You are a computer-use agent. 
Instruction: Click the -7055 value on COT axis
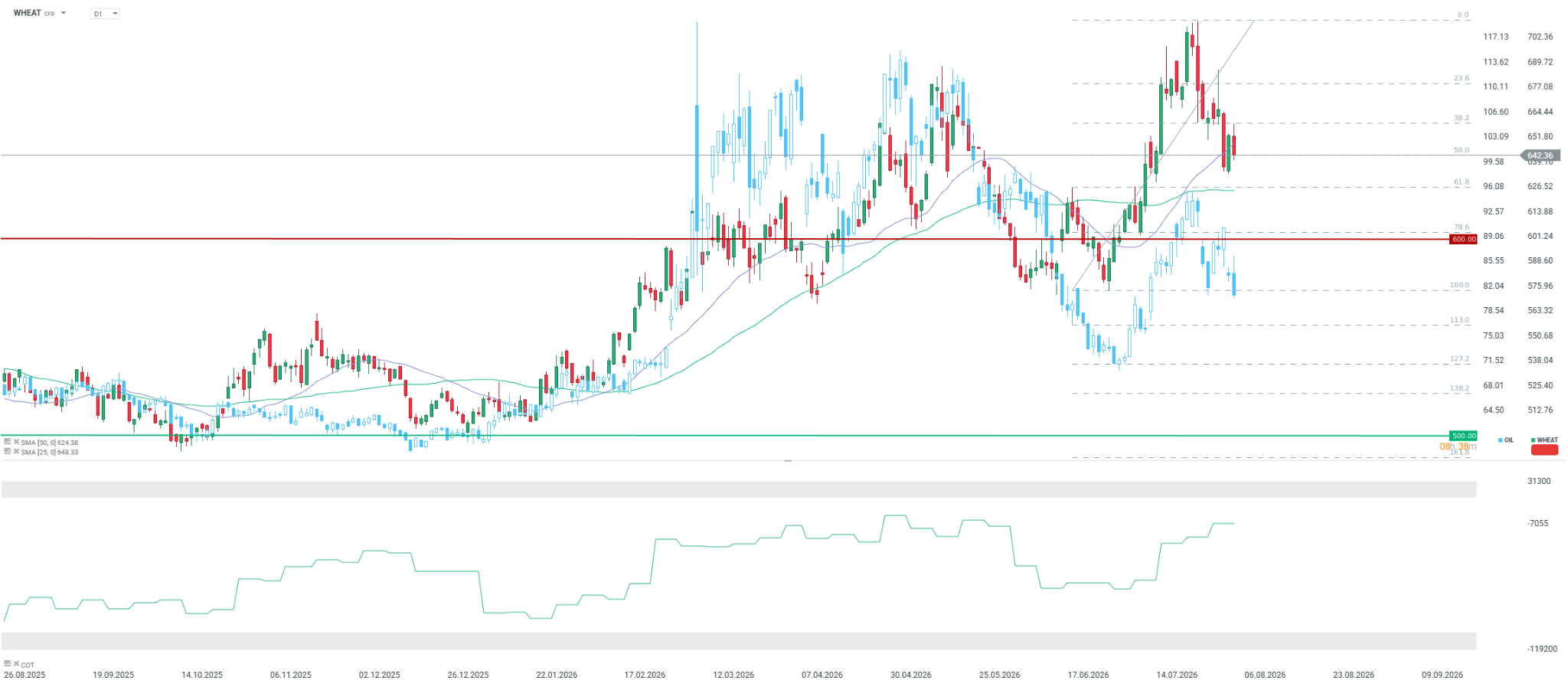point(1537,523)
